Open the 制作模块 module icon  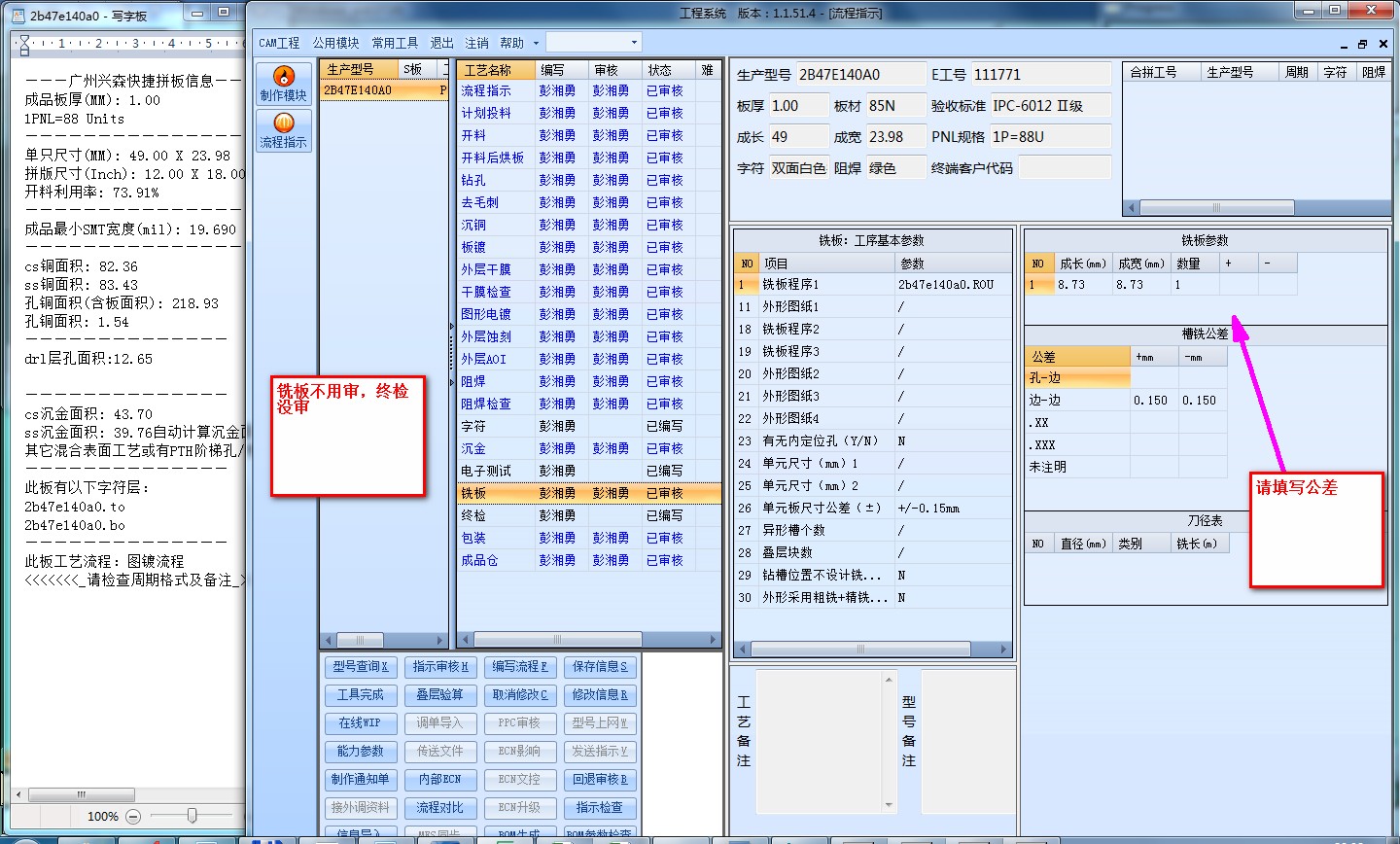pyautogui.click(x=283, y=84)
